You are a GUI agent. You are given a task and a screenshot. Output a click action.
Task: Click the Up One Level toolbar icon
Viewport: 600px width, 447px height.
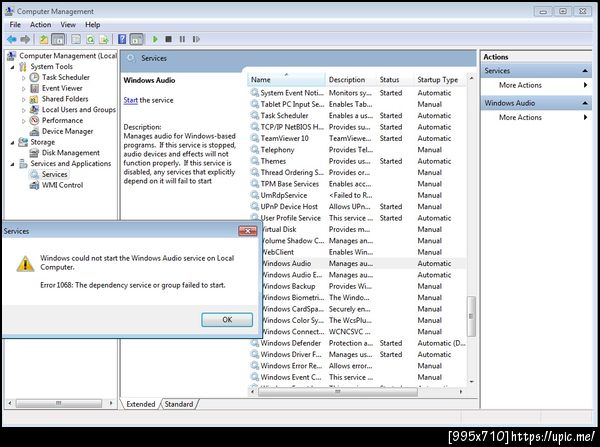(x=44, y=39)
